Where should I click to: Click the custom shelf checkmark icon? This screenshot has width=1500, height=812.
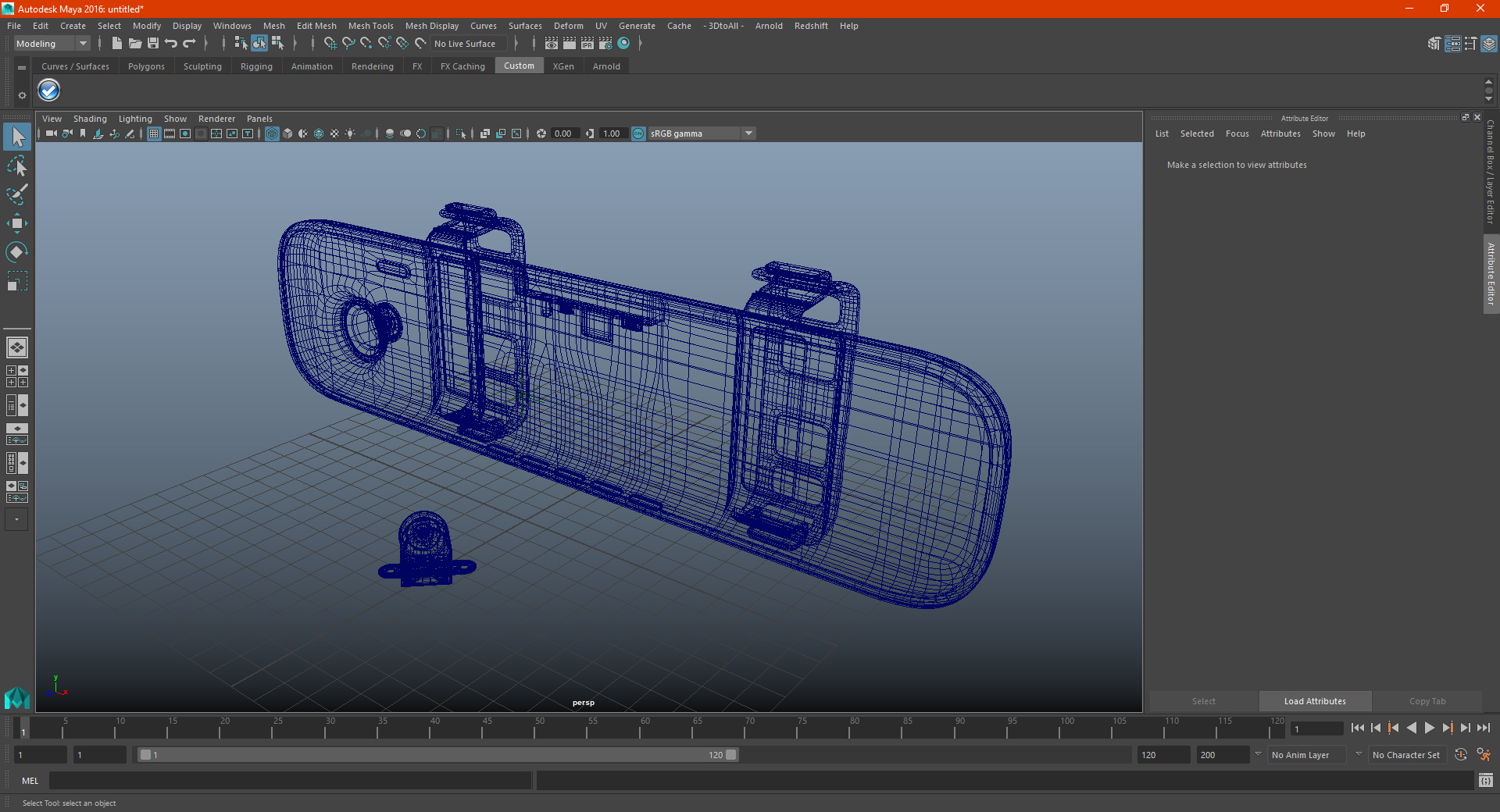49,91
